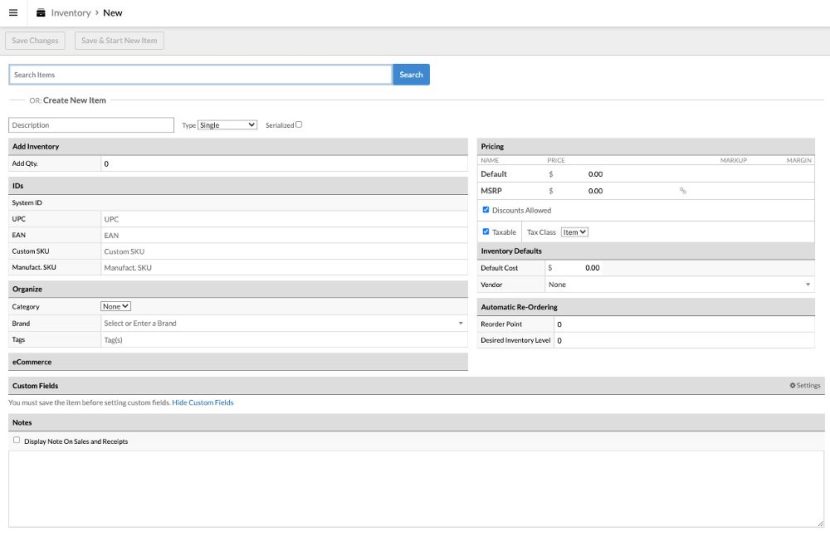Click the Search Items input field

point(200,75)
